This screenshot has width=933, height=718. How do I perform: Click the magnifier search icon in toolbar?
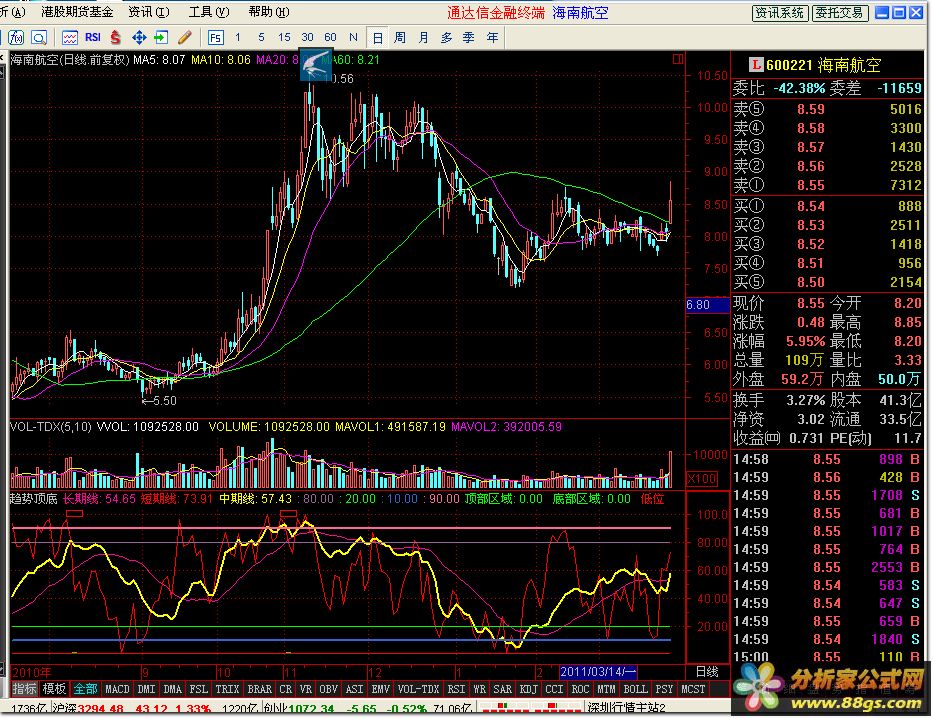(x=39, y=37)
